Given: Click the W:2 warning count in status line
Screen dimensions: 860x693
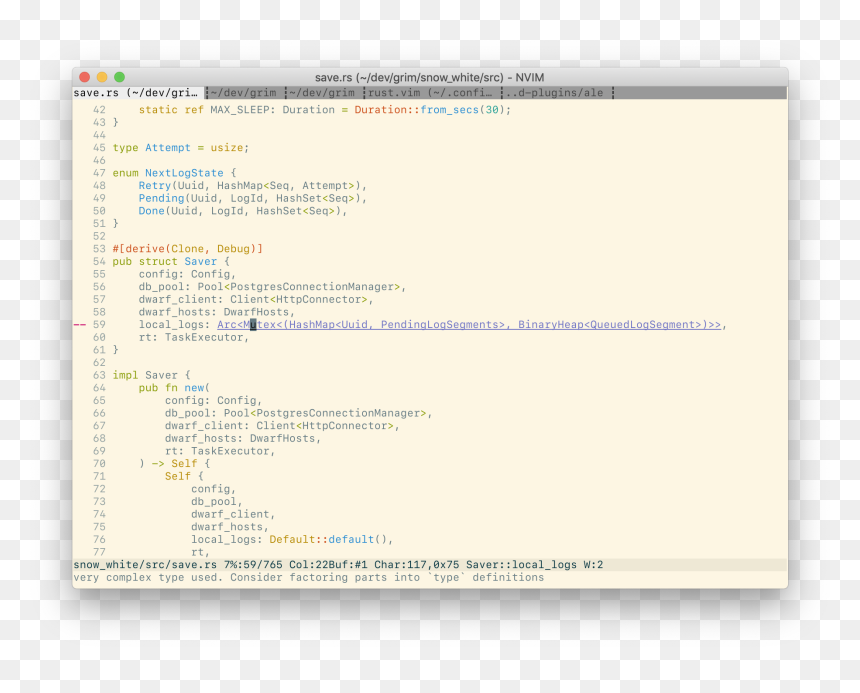Looking at the screenshot, I should [x=593, y=565].
